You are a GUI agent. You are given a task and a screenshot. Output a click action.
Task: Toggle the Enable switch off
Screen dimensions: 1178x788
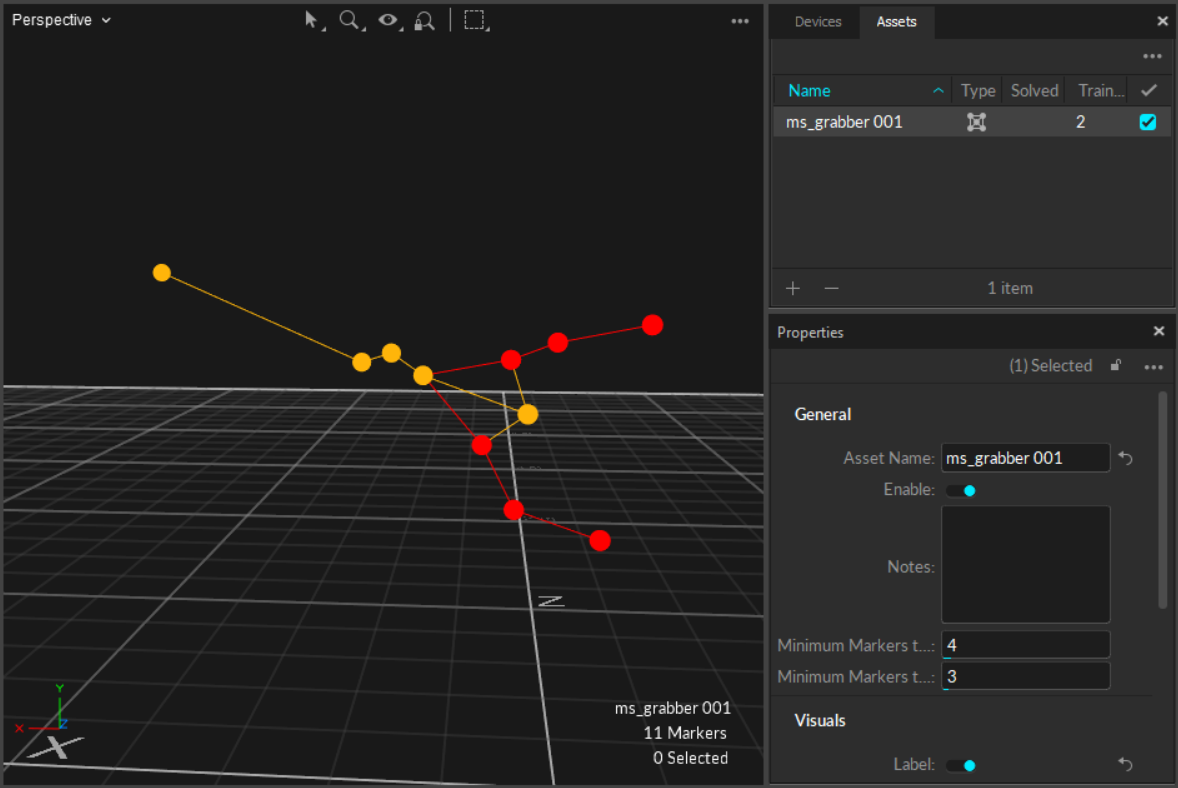point(960,490)
